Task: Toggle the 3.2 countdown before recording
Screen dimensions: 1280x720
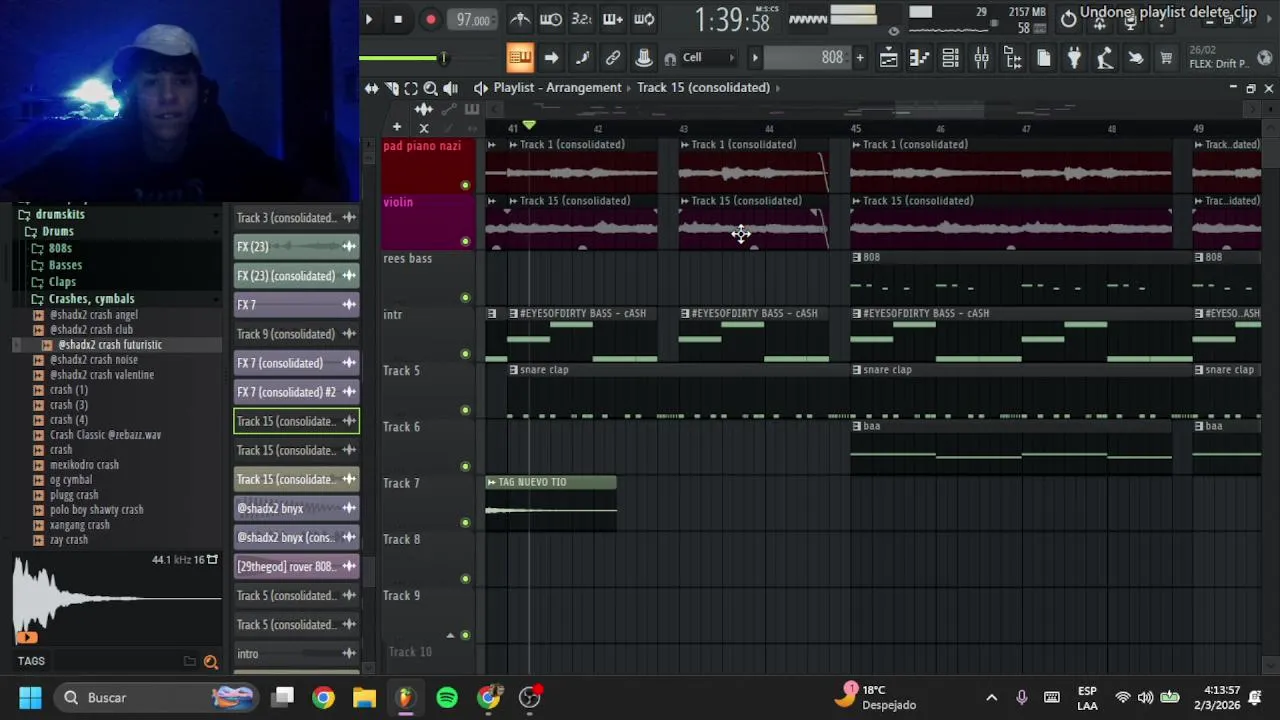Action: [x=582, y=19]
